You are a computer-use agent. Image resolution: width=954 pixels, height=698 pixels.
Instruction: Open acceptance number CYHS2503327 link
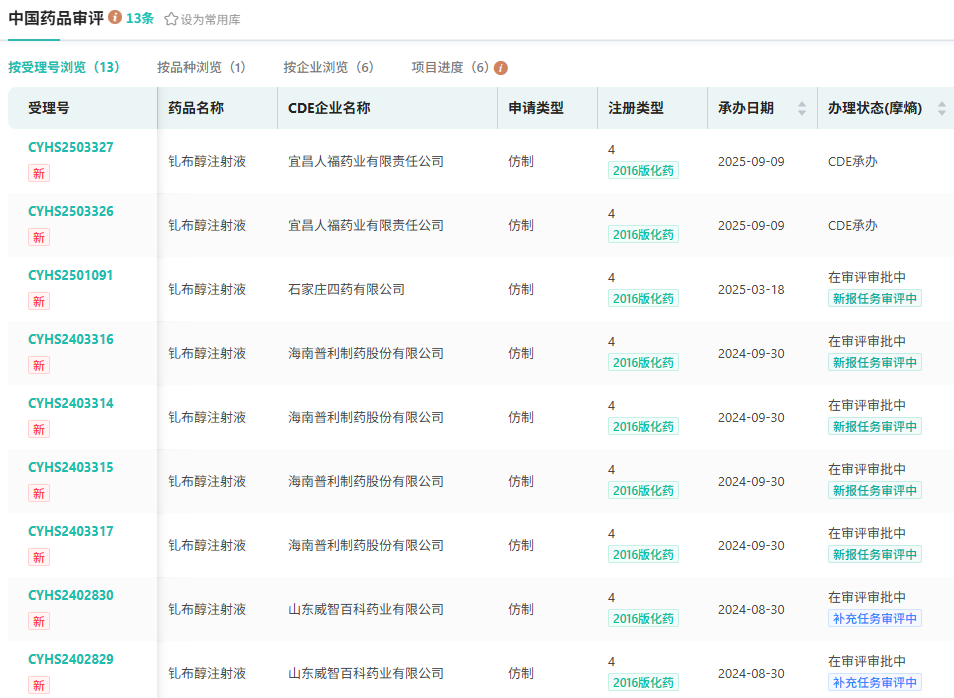tap(71, 147)
